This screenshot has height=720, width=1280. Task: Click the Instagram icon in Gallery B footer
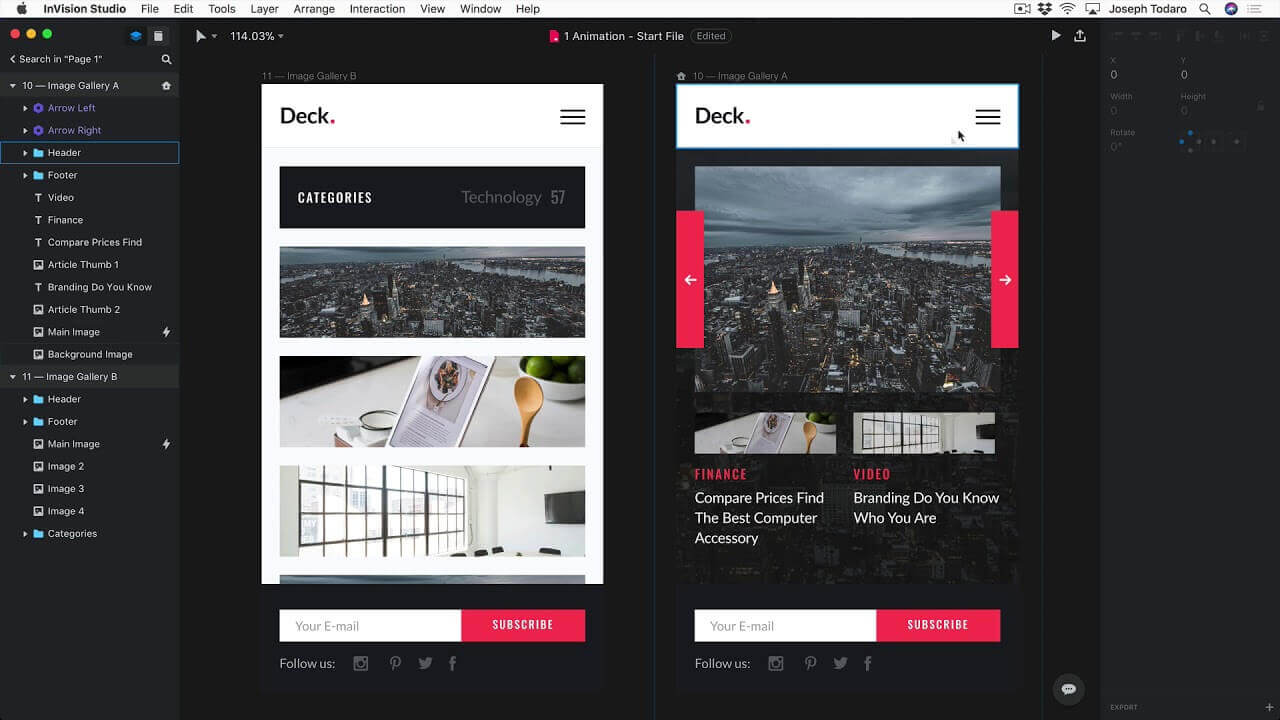tap(361, 663)
